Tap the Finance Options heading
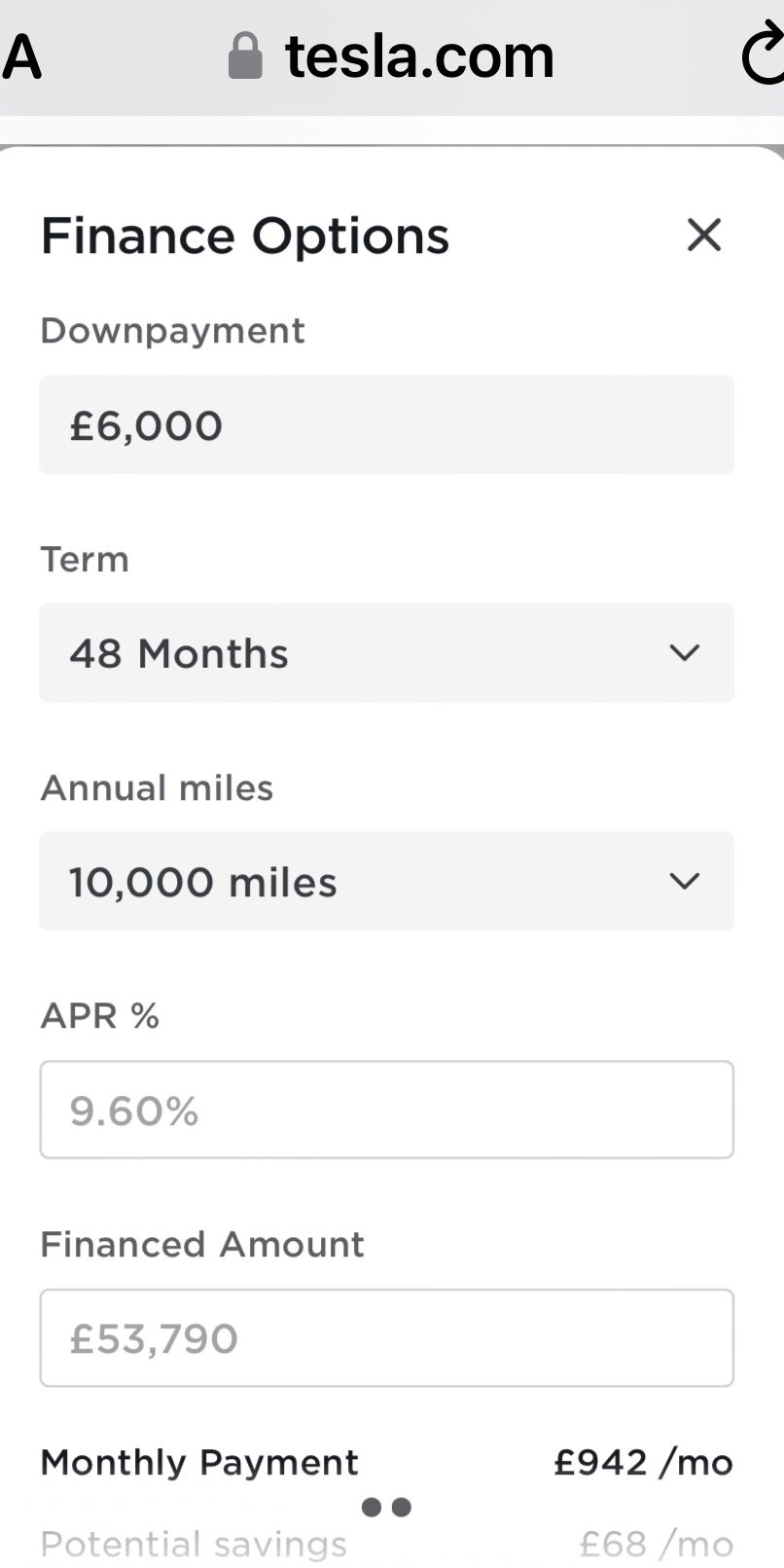The image size is (784, 1568). pyautogui.click(x=245, y=236)
